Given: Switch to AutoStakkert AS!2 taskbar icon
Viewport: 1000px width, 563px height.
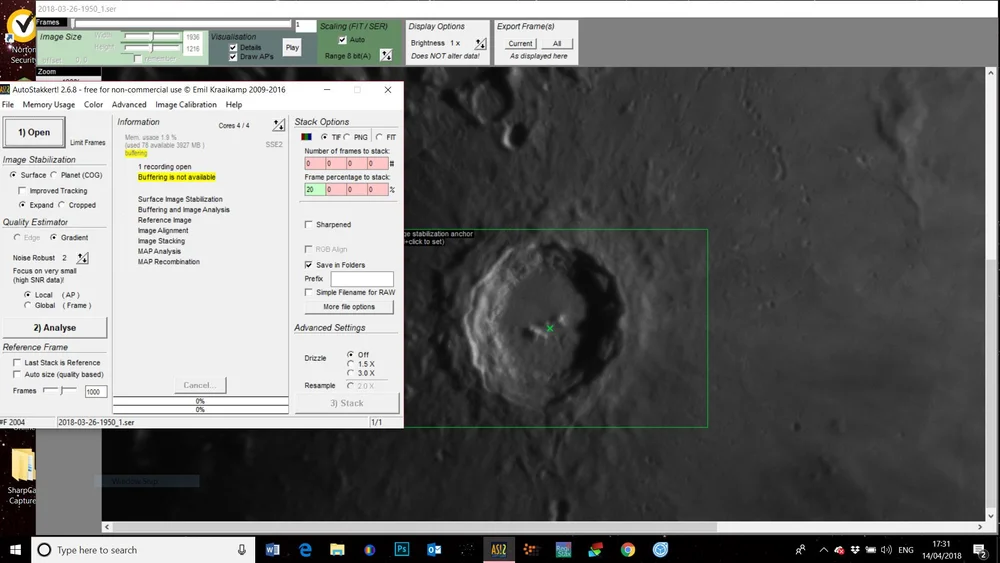Looking at the screenshot, I should point(499,550).
